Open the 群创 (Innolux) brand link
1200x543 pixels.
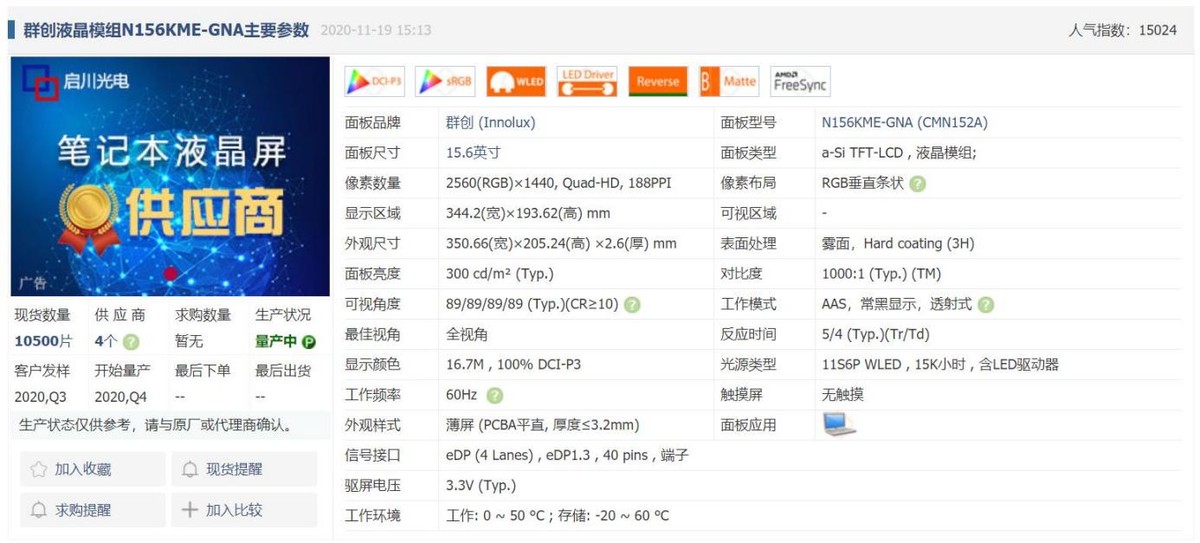[x=490, y=123]
